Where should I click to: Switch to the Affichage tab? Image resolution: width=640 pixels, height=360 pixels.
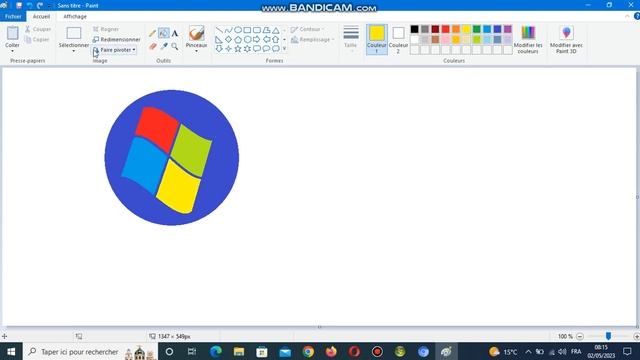75,16
